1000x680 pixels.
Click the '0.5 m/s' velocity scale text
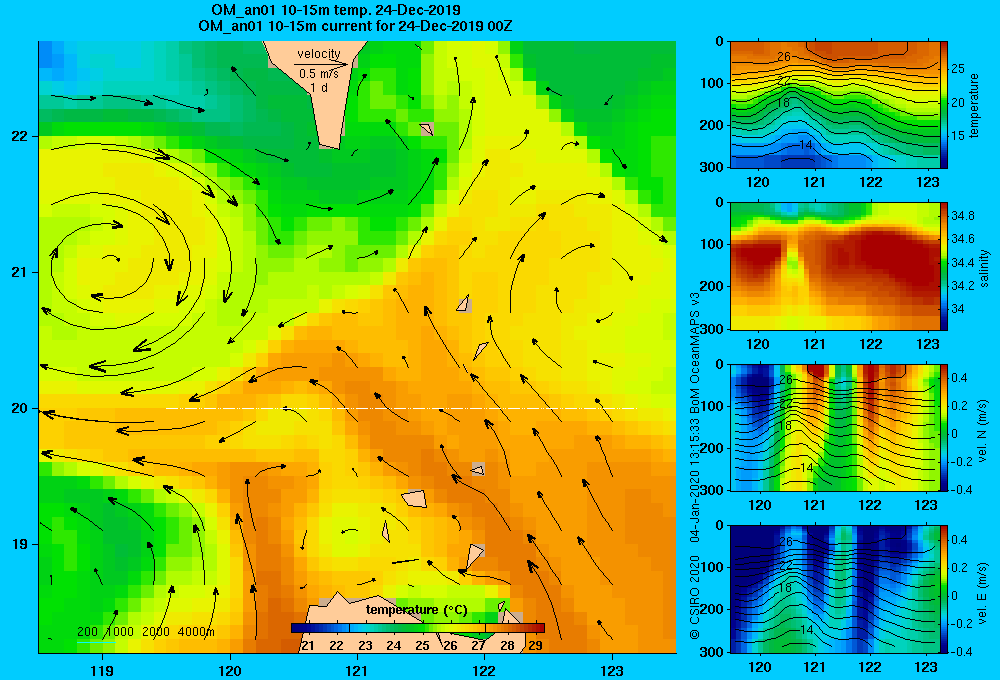[x=319, y=74]
